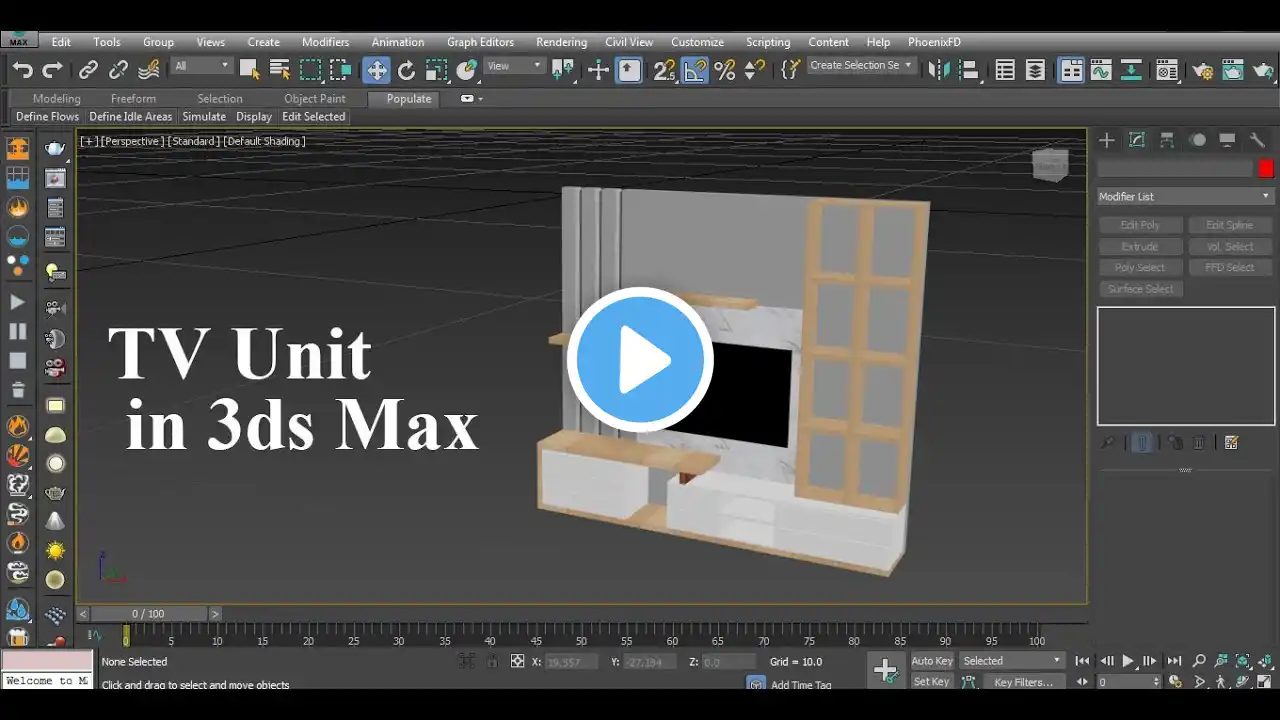Click the Simulate button
The height and width of the screenshot is (720, 1280).
click(x=204, y=117)
